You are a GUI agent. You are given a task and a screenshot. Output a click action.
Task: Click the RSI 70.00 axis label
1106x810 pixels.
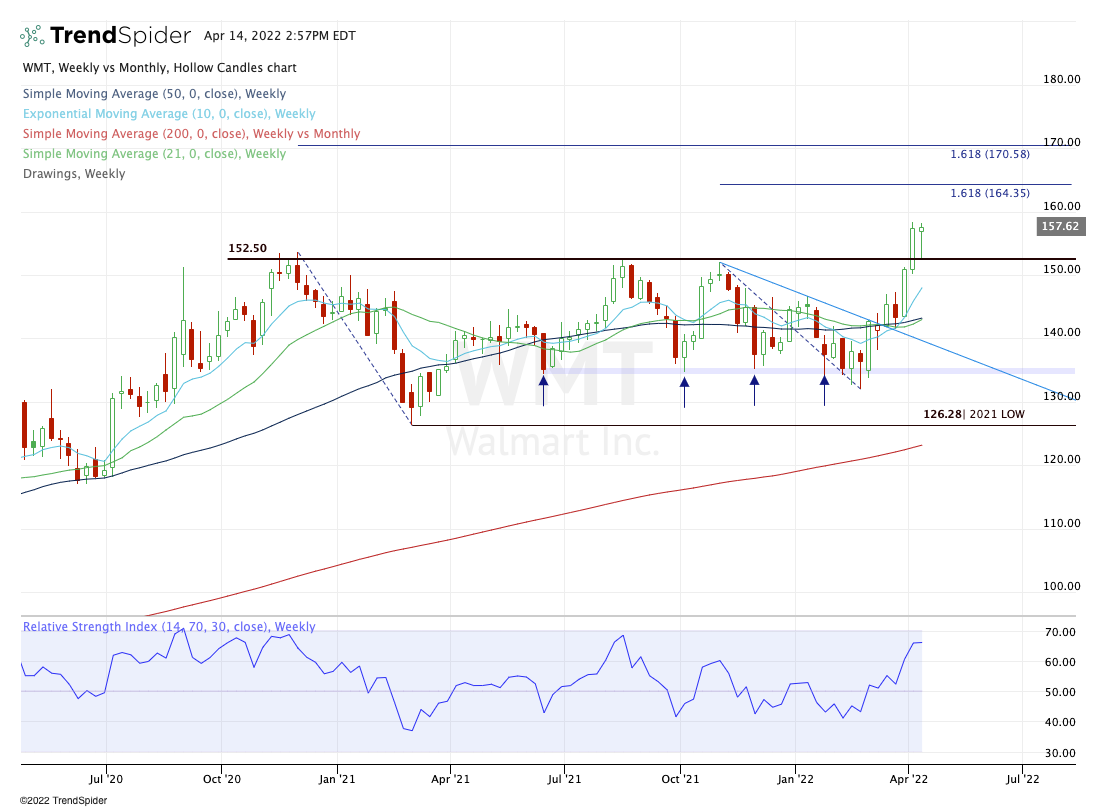pyautogui.click(x=1059, y=632)
